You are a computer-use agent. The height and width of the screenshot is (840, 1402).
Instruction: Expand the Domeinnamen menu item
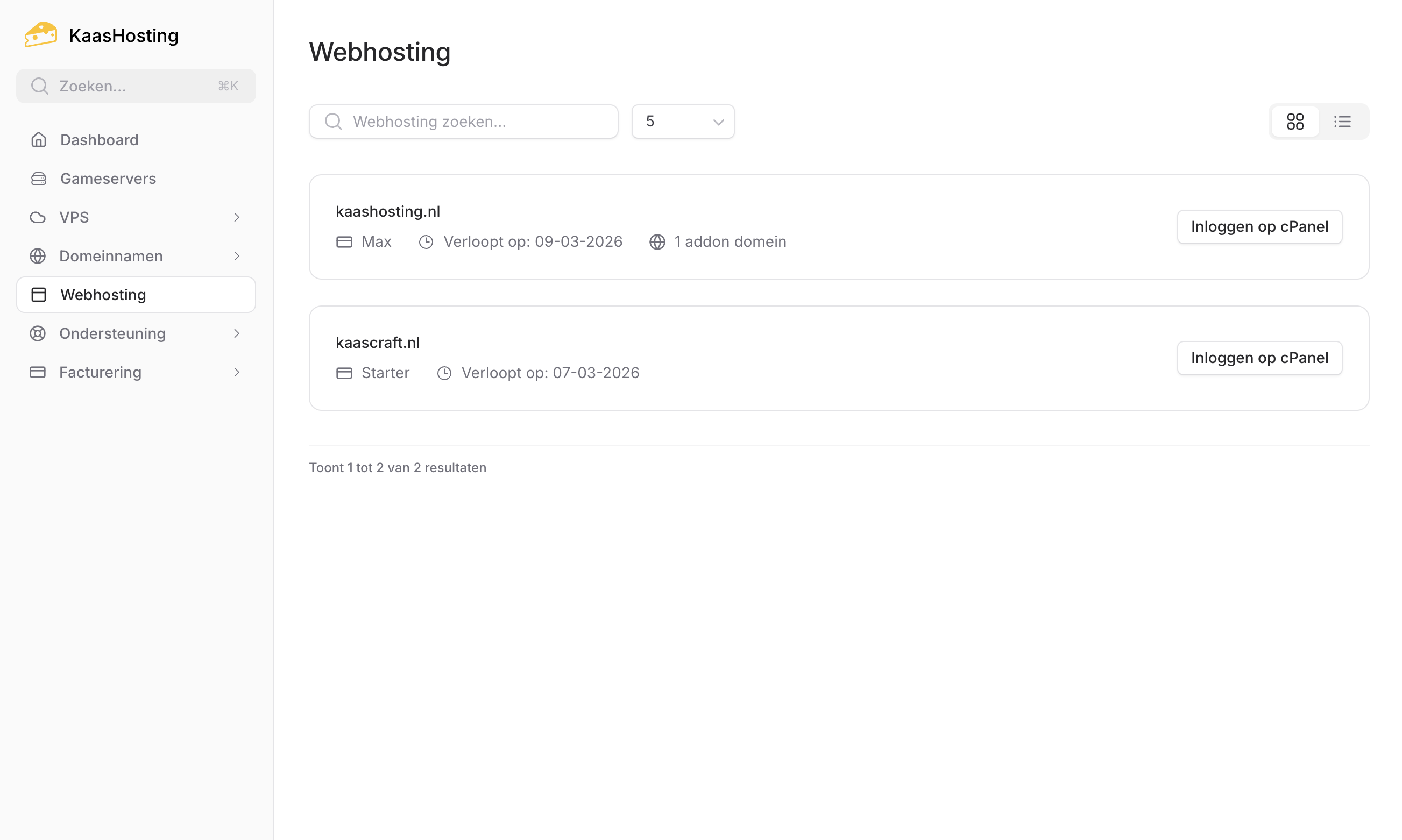tap(237, 256)
